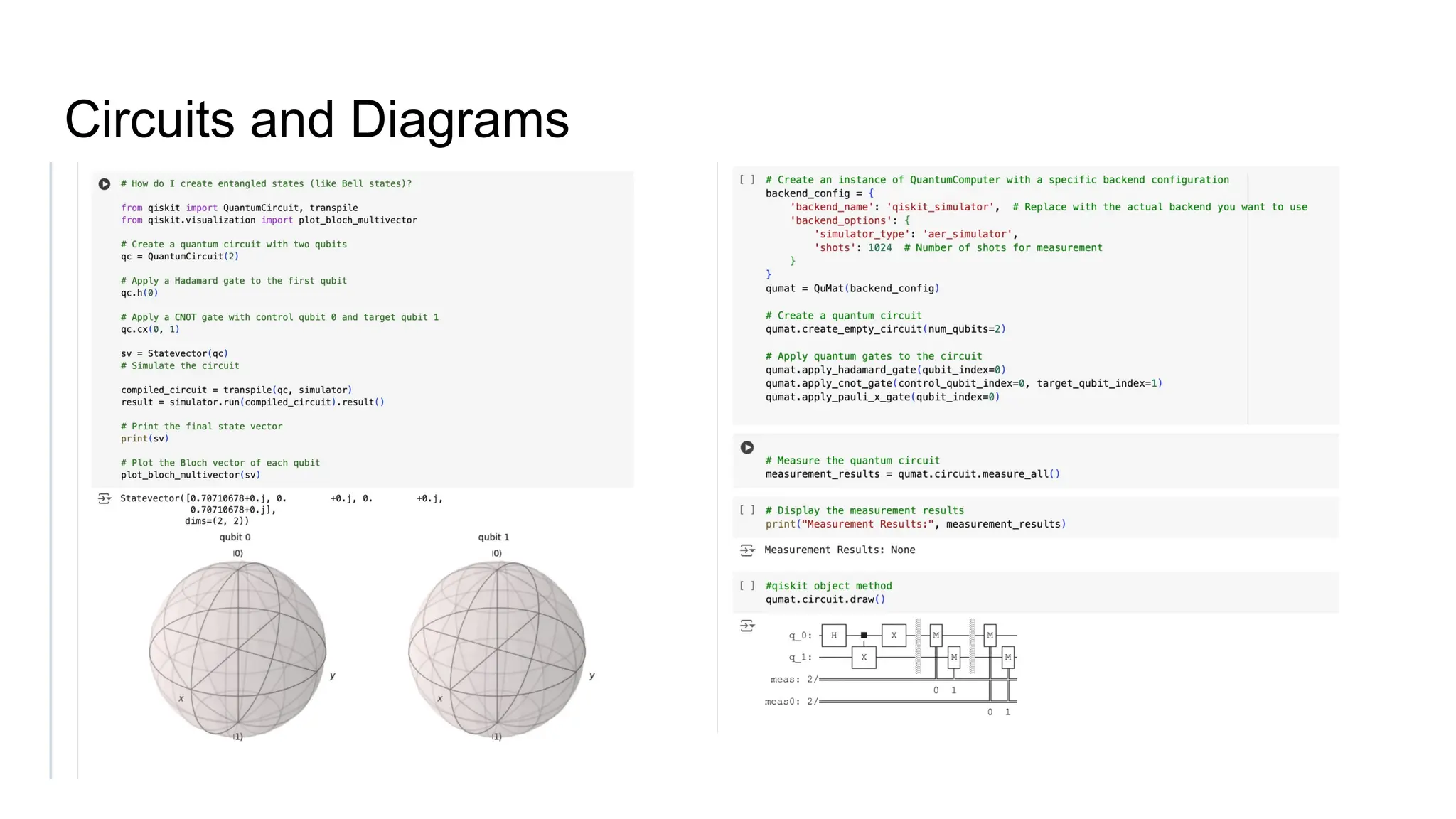
Task: Click the meas: 2/ register label
Action: point(794,680)
